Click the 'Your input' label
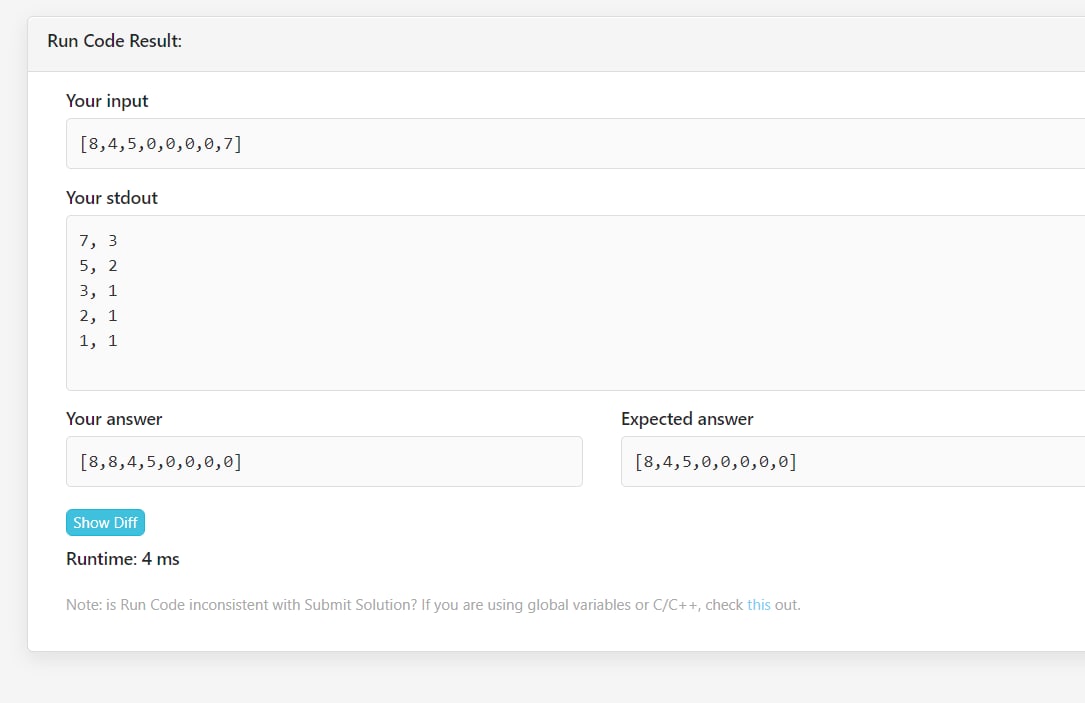The image size is (1085, 703). (107, 101)
